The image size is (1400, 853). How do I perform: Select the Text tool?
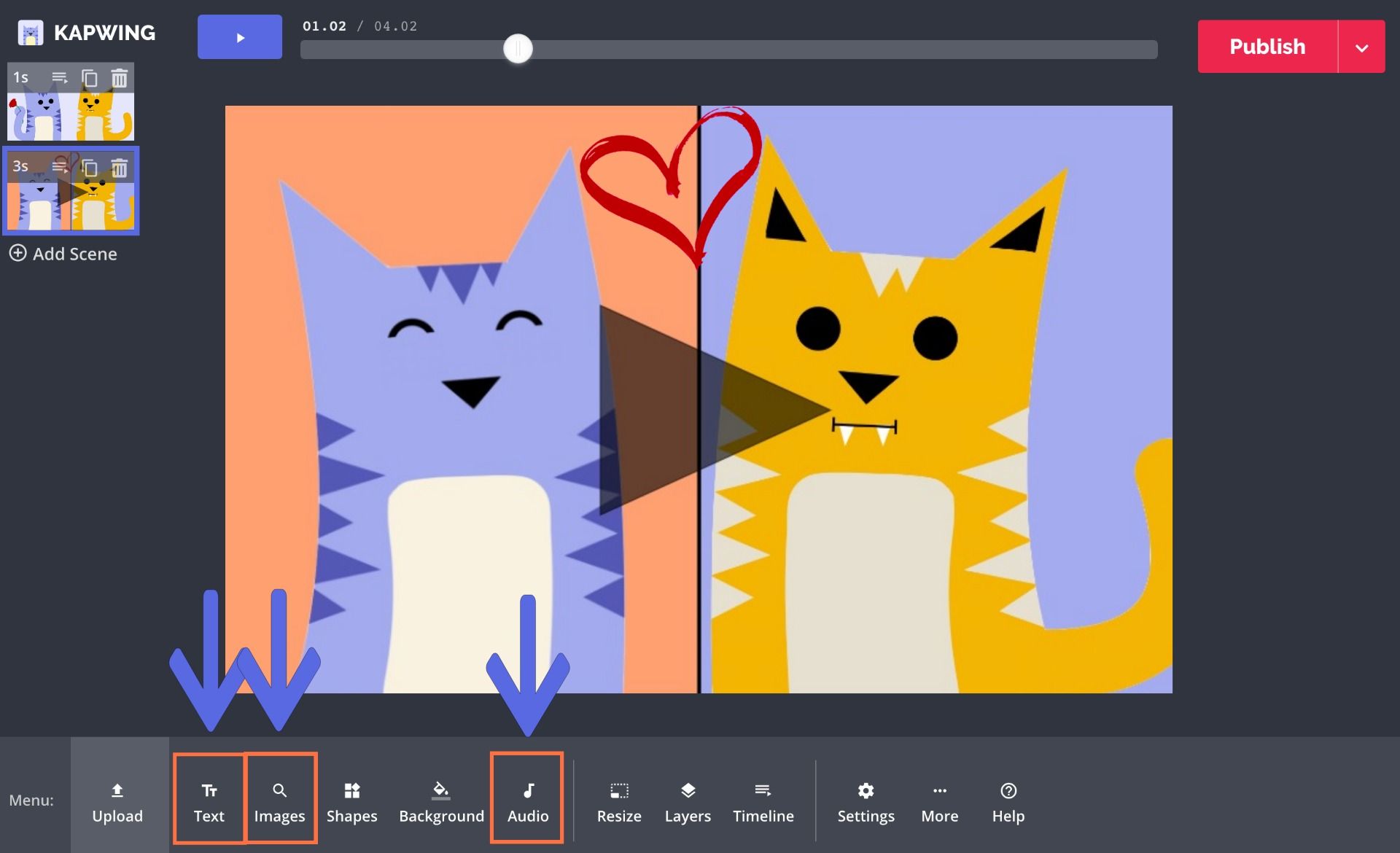coord(209,801)
